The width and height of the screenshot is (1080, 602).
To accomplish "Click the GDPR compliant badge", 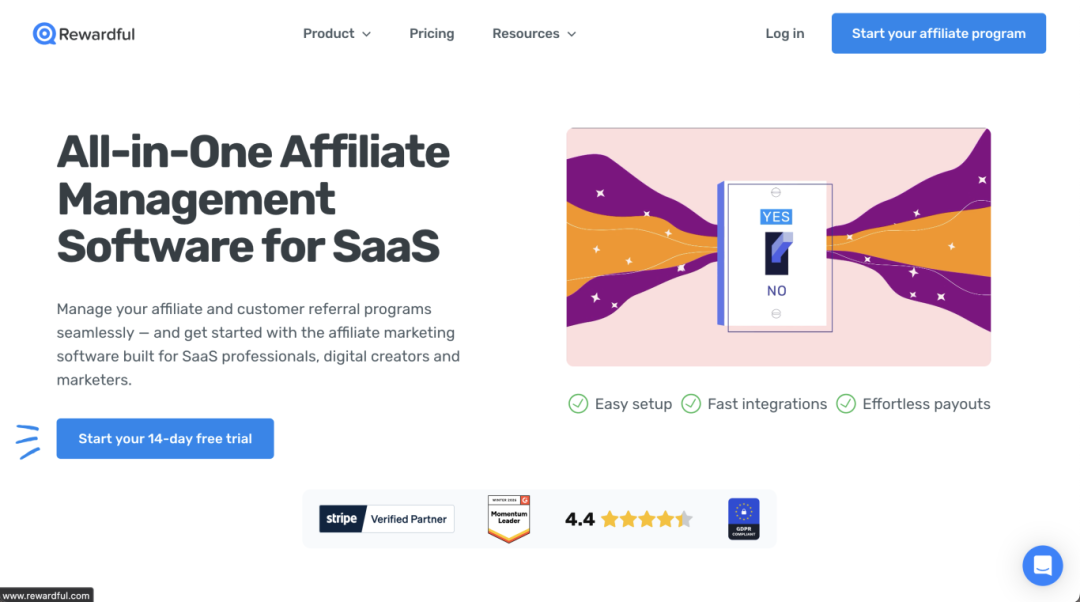I will coord(744,519).
